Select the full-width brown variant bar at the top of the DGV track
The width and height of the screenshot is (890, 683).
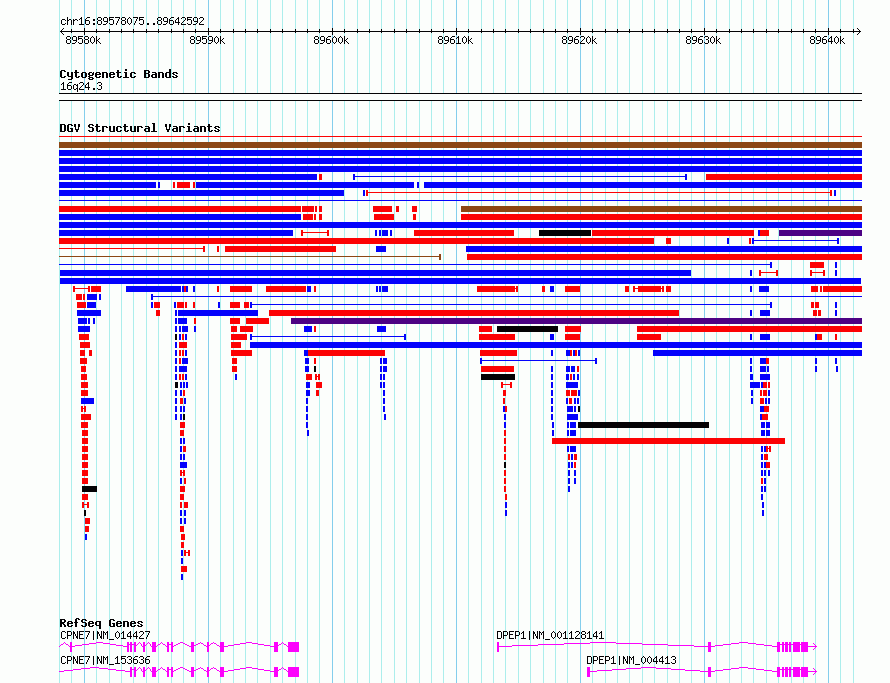460,145
